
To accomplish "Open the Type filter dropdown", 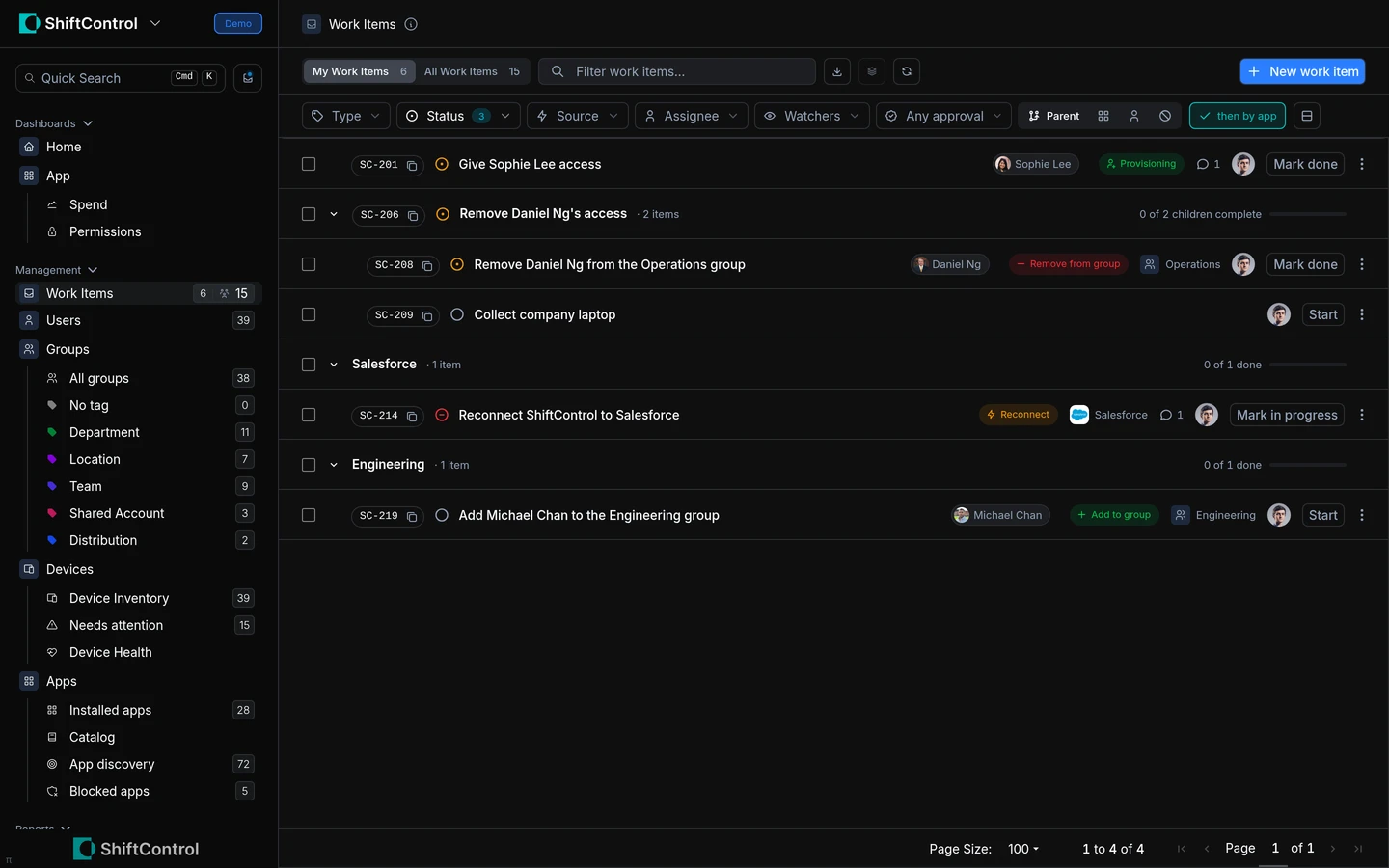I will [x=346, y=116].
